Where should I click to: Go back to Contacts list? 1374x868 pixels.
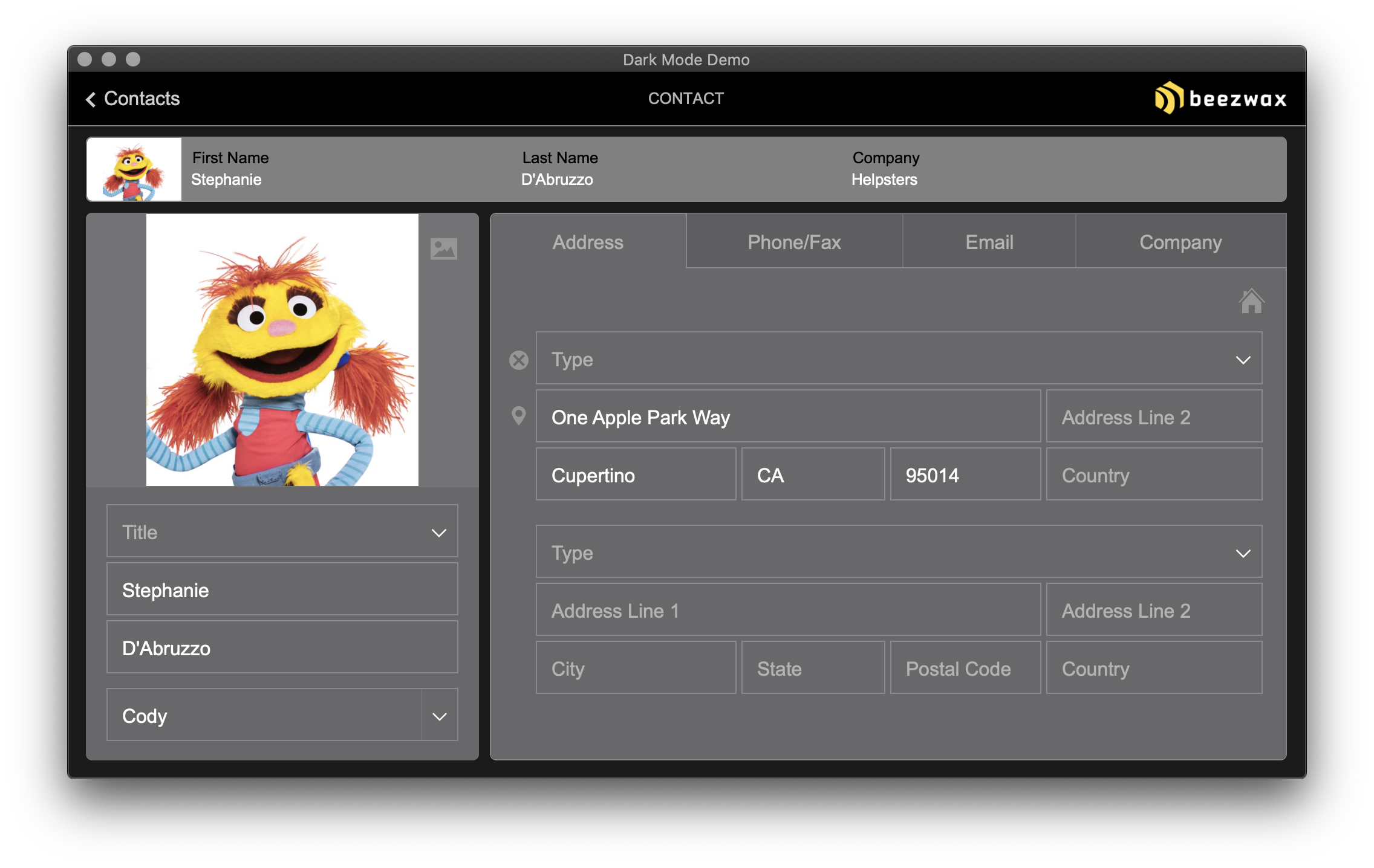tap(142, 99)
